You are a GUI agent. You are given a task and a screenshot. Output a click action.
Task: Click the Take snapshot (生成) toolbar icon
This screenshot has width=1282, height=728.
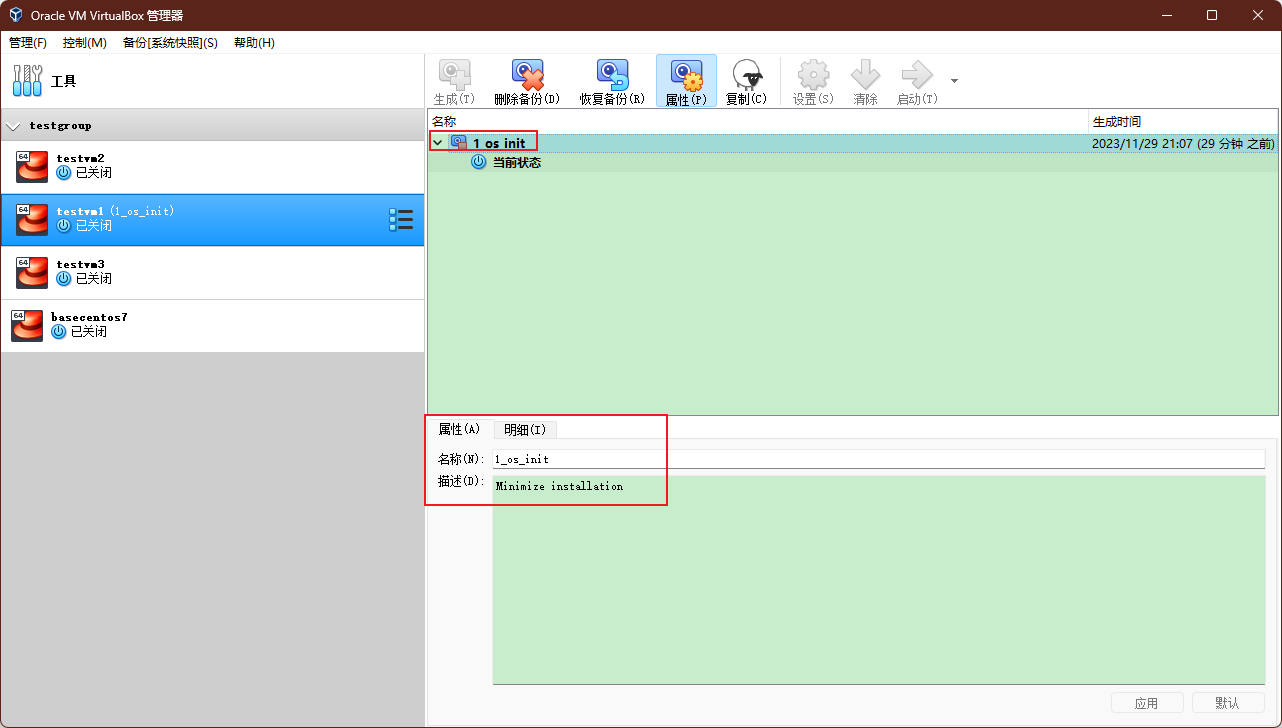[x=455, y=74]
